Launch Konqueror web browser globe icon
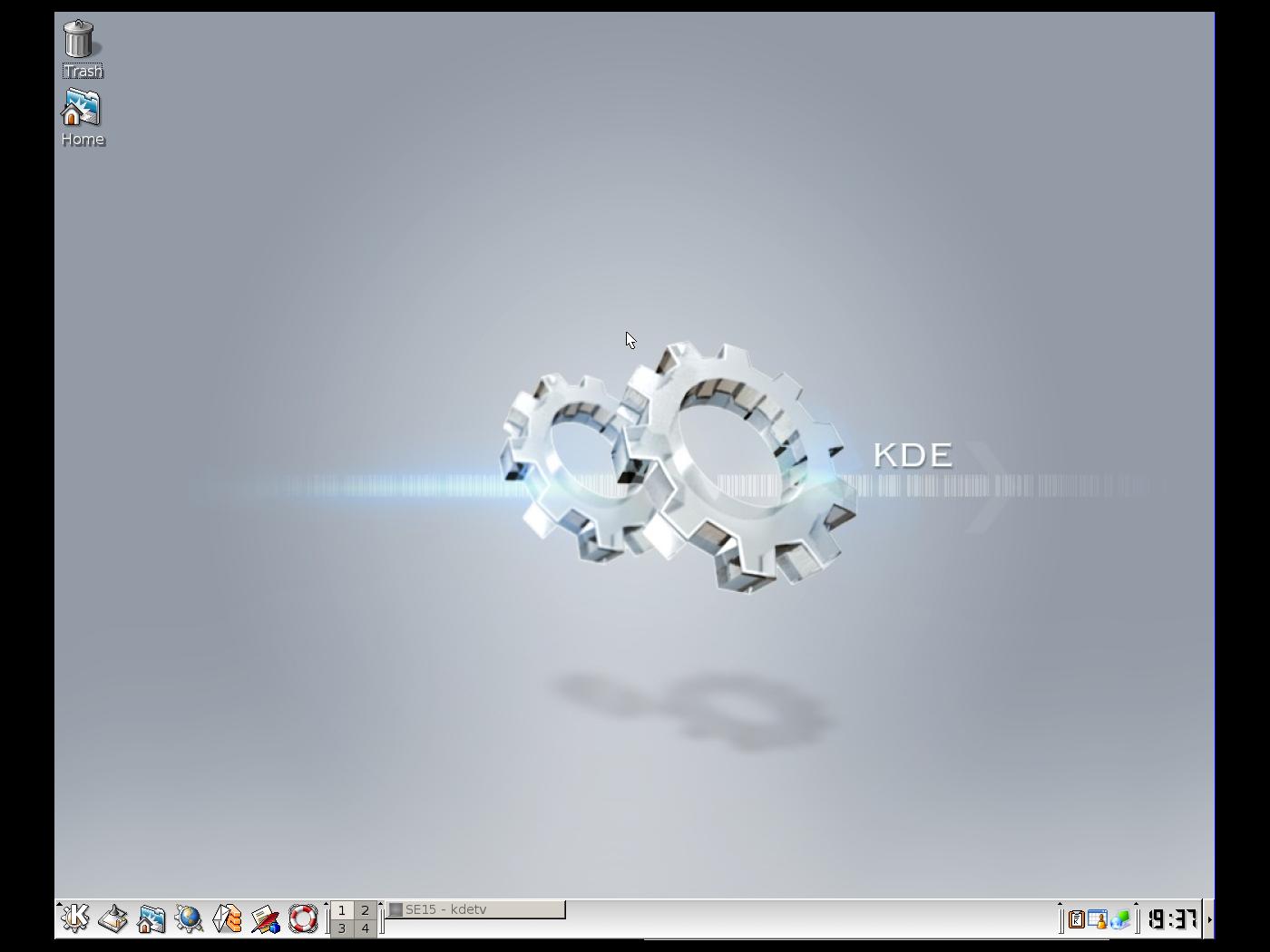The height and width of the screenshot is (952, 1270). [x=190, y=918]
